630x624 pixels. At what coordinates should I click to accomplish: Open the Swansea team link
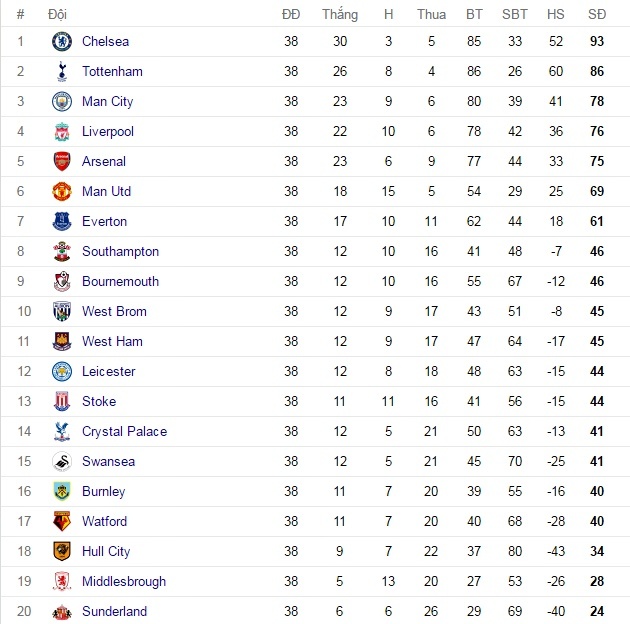coord(108,461)
